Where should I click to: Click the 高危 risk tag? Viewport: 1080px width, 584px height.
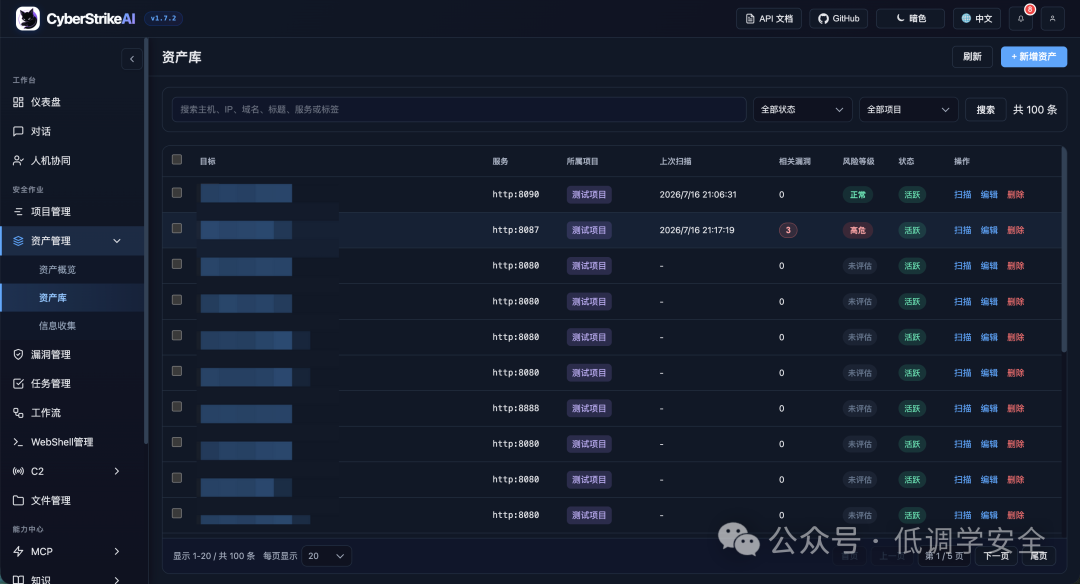[x=858, y=230]
